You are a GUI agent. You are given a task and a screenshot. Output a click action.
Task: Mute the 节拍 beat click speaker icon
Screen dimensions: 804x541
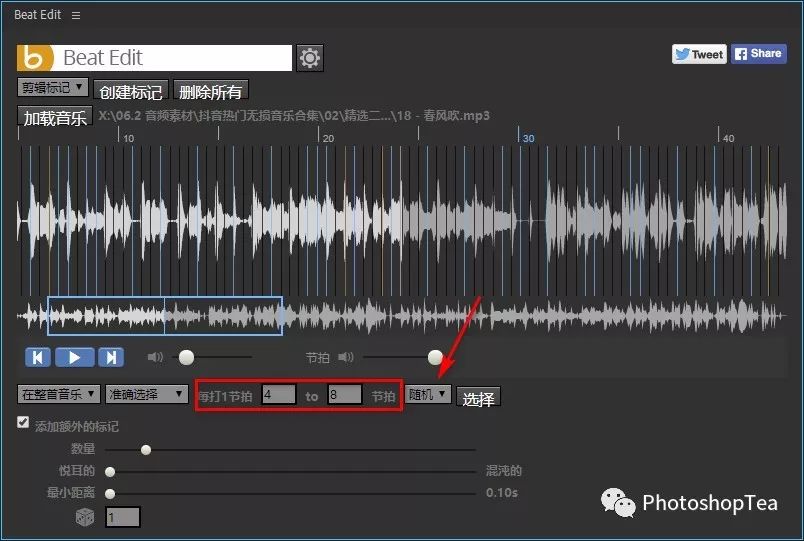[x=346, y=357]
